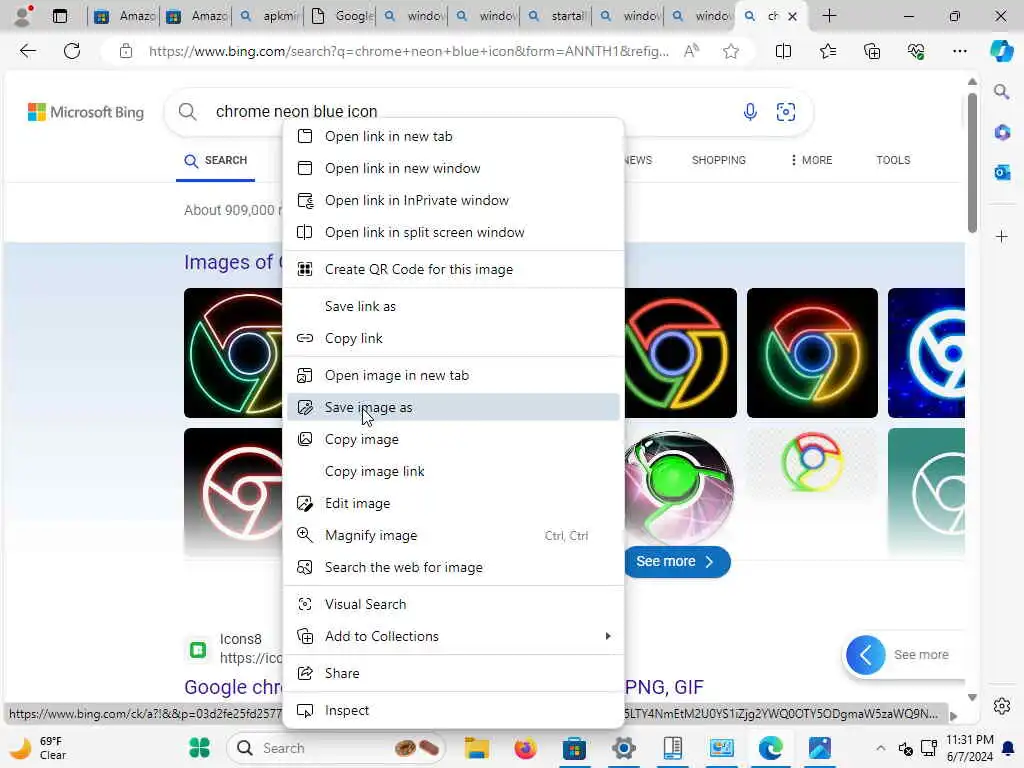This screenshot has height=768, width=1024.
Task: Select Magnify image
Action: [x=453, y=536]
